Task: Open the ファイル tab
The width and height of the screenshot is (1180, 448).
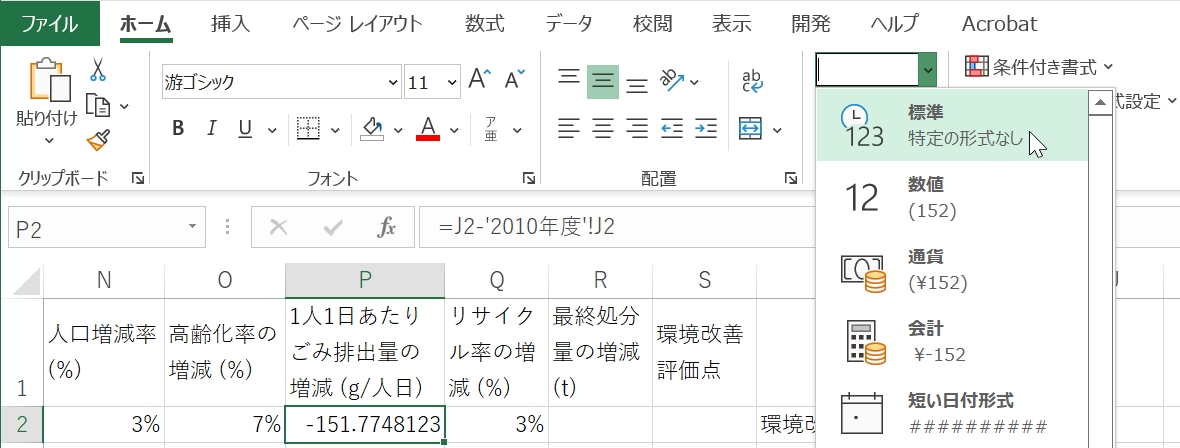Action: click(50, 24)
